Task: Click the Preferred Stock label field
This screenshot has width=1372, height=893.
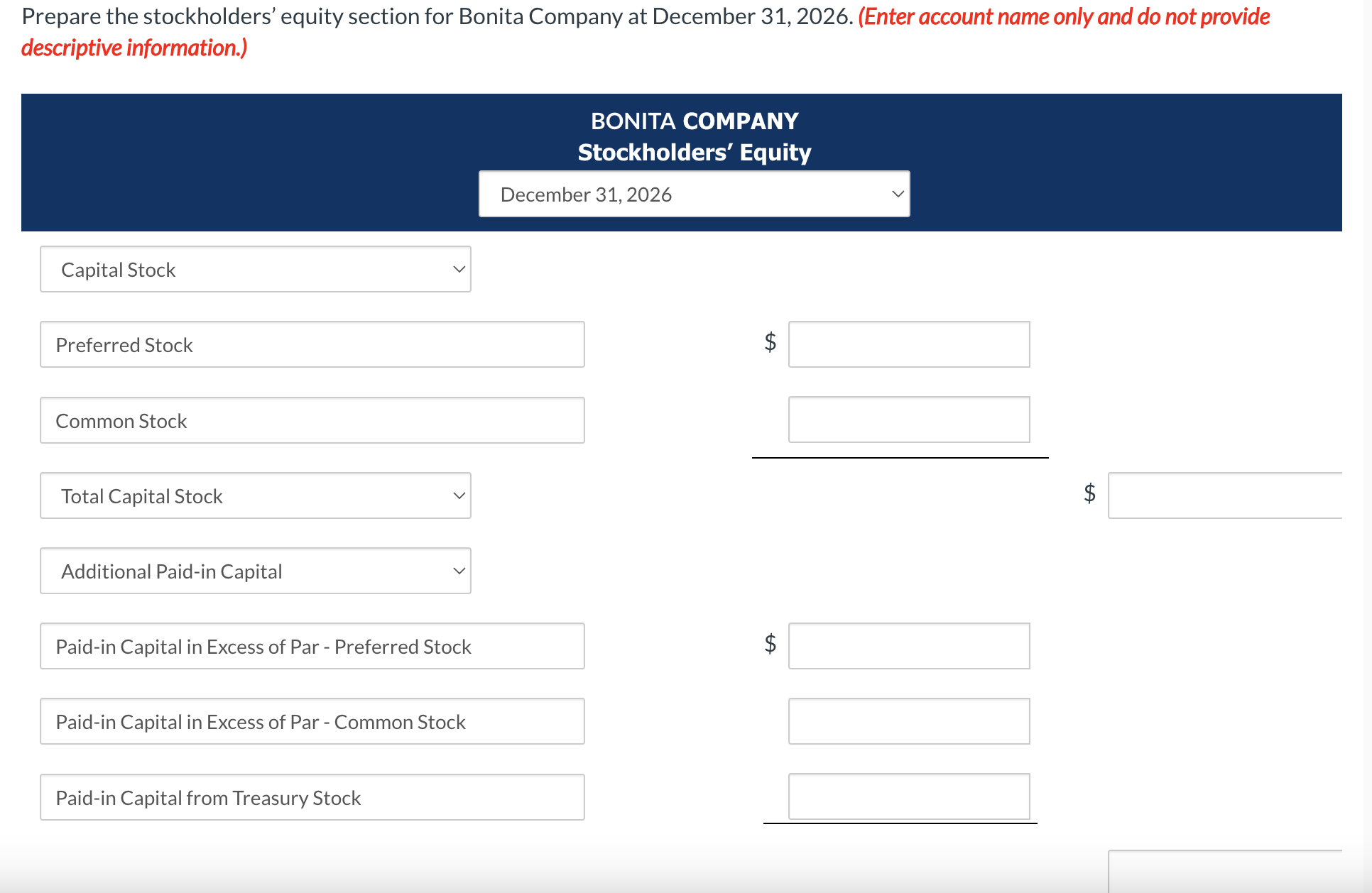Action: 312,345
